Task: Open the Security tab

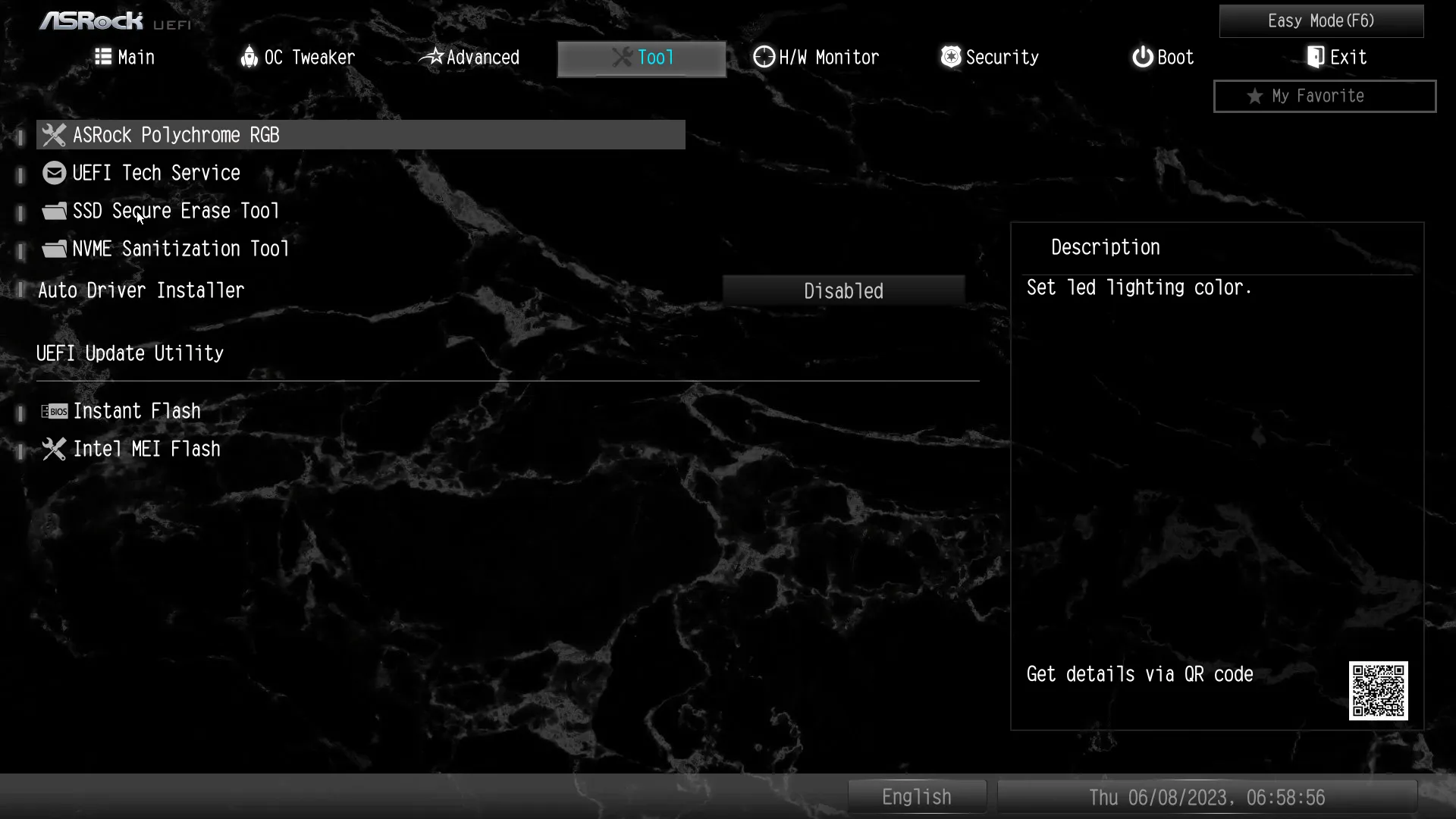Action: point(990,58)
